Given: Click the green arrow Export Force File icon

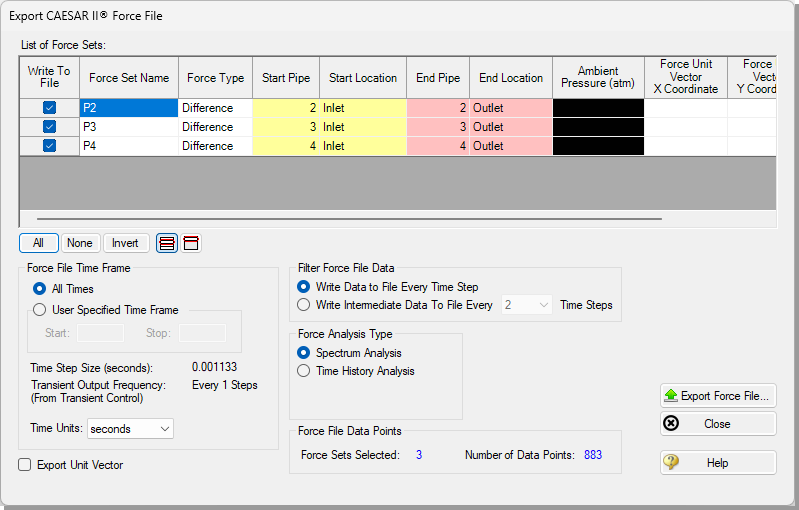Looking at the screenshot, I should [671, 395].
